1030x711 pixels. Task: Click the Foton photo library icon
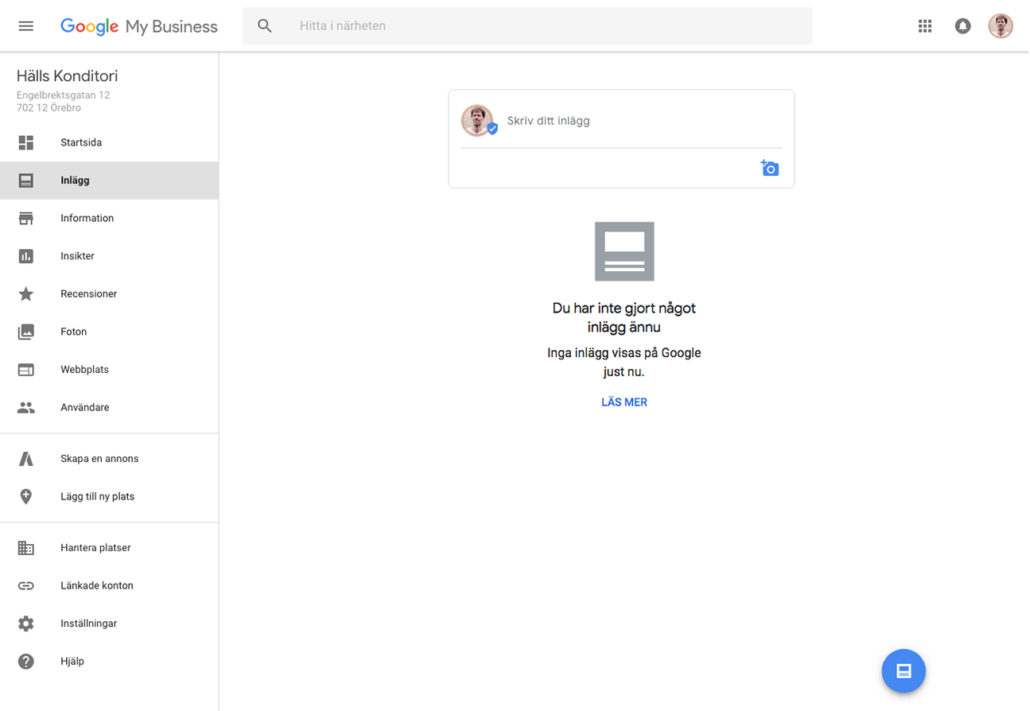[26, 332]
